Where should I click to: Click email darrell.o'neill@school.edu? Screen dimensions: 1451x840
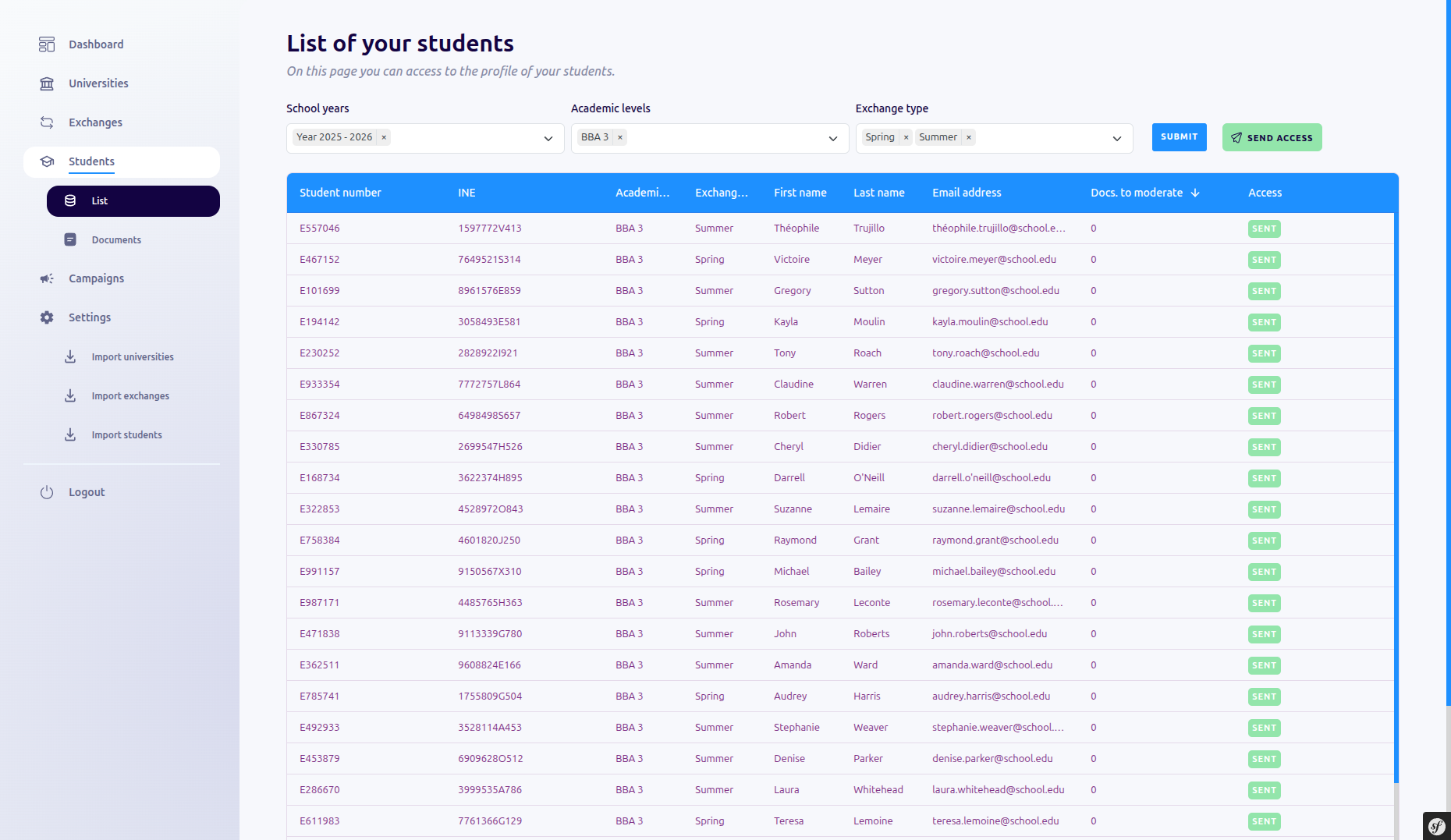(992, 478)
